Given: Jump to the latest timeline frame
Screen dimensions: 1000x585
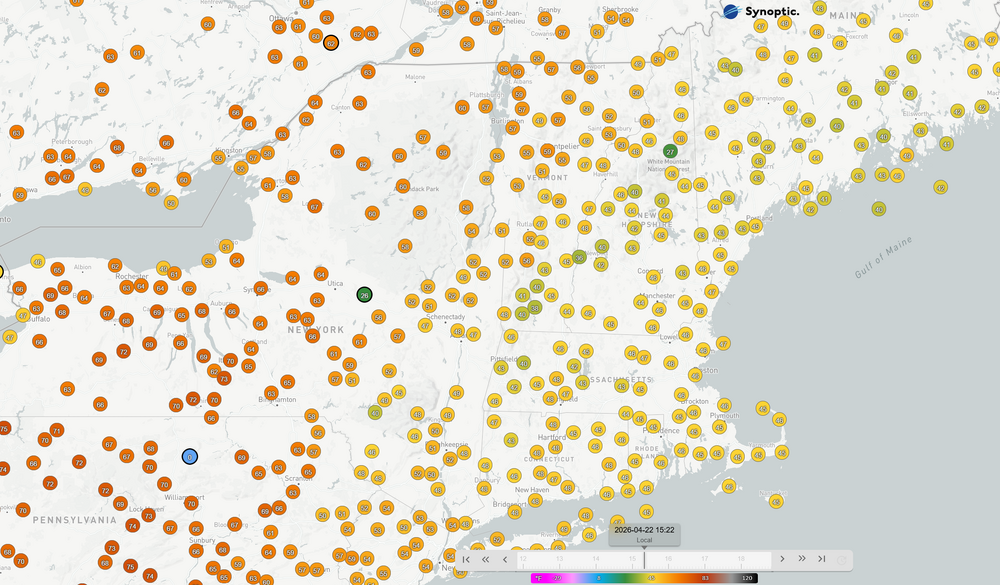Looking at the screenshot, I should pyautogui.click(x=821, y=559).
